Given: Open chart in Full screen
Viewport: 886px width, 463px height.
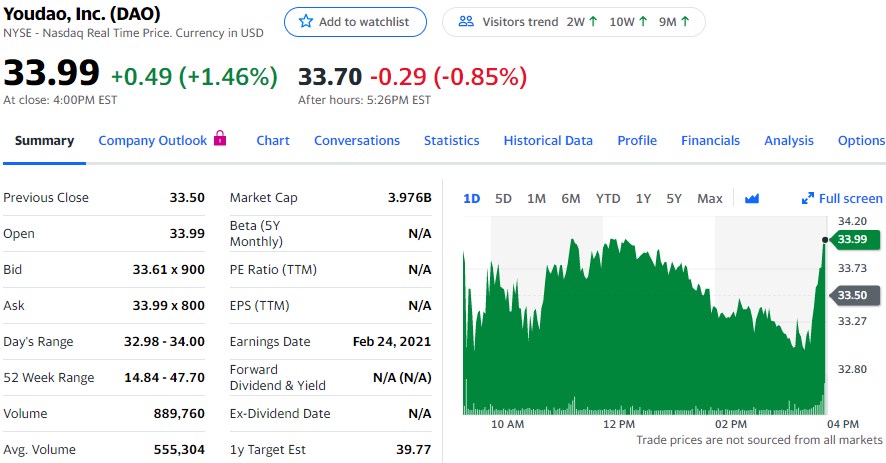Looking at the screenshot, I should 842,198.
